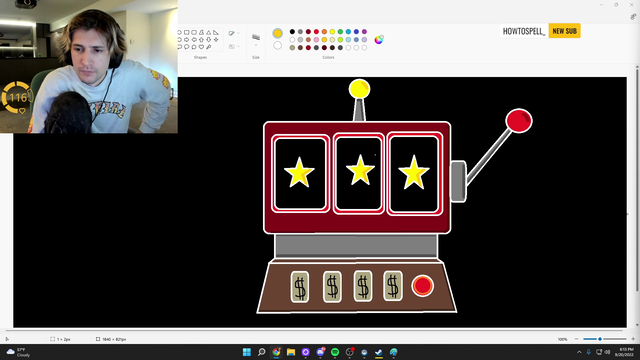
Task: Pick the lime green color swatch
Action: [x=340, y=40]
